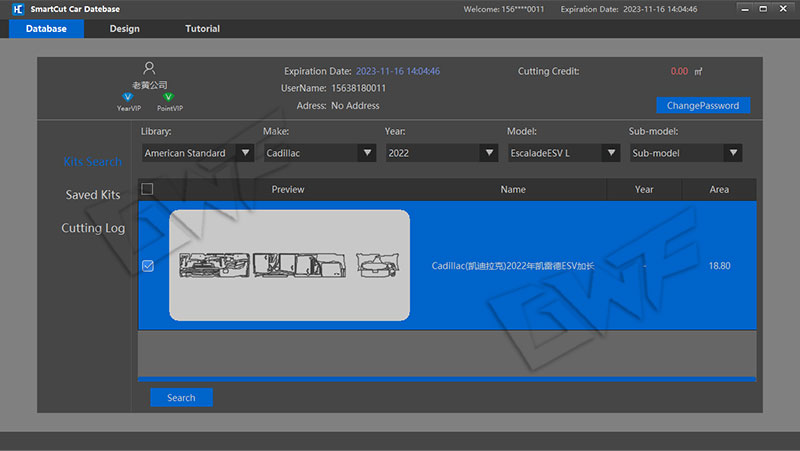The height and width of the screenshot is (451, 800).
Task: Click the user profile avatar icon
Action: 149,68
